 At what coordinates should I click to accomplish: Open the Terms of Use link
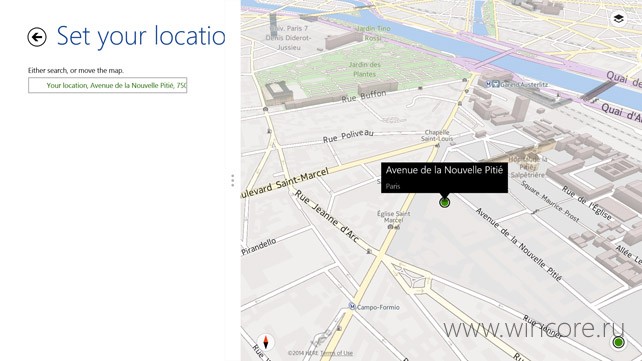click(336, 353)
